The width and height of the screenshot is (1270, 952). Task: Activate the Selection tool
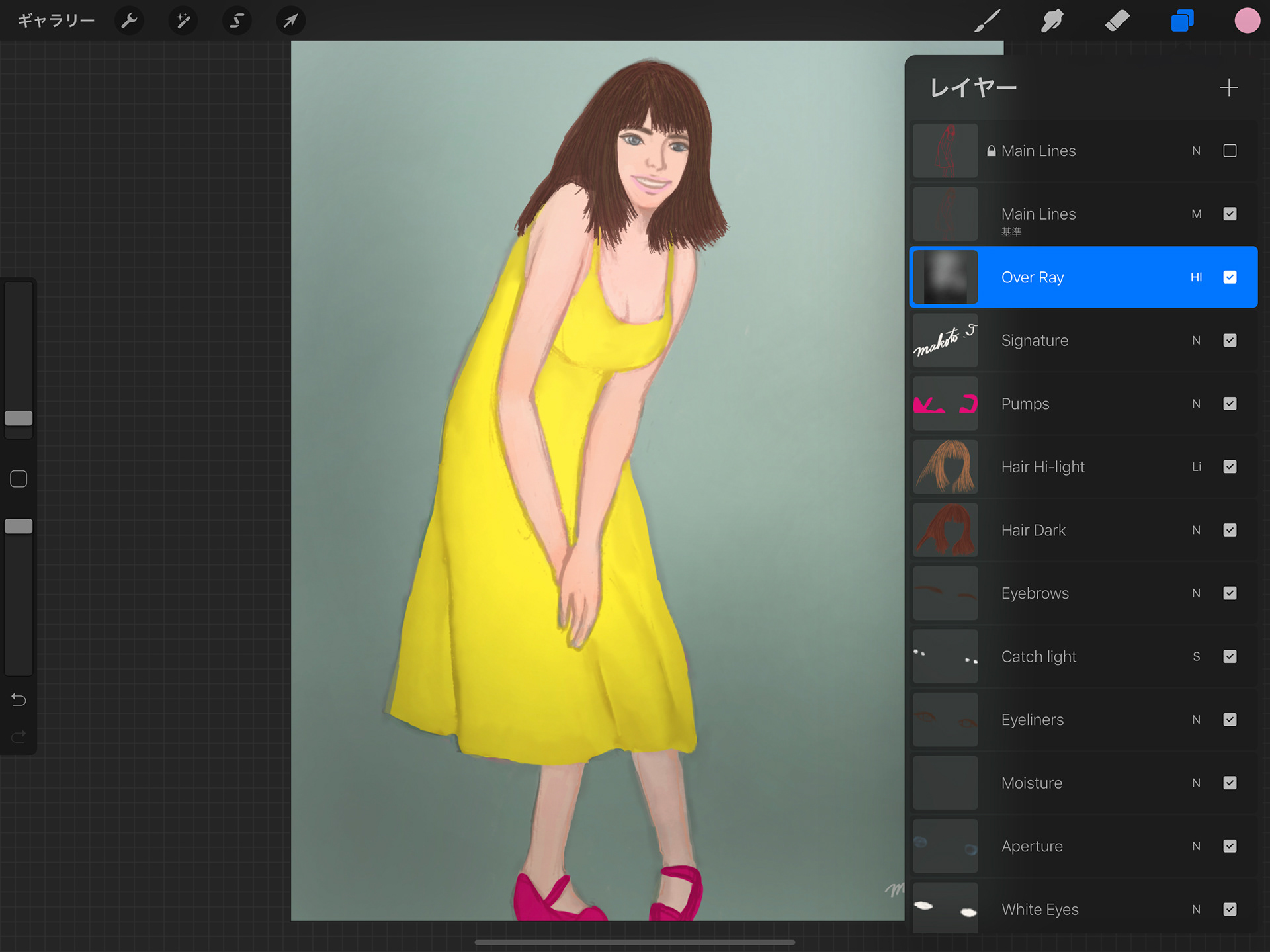click(236, 21)
